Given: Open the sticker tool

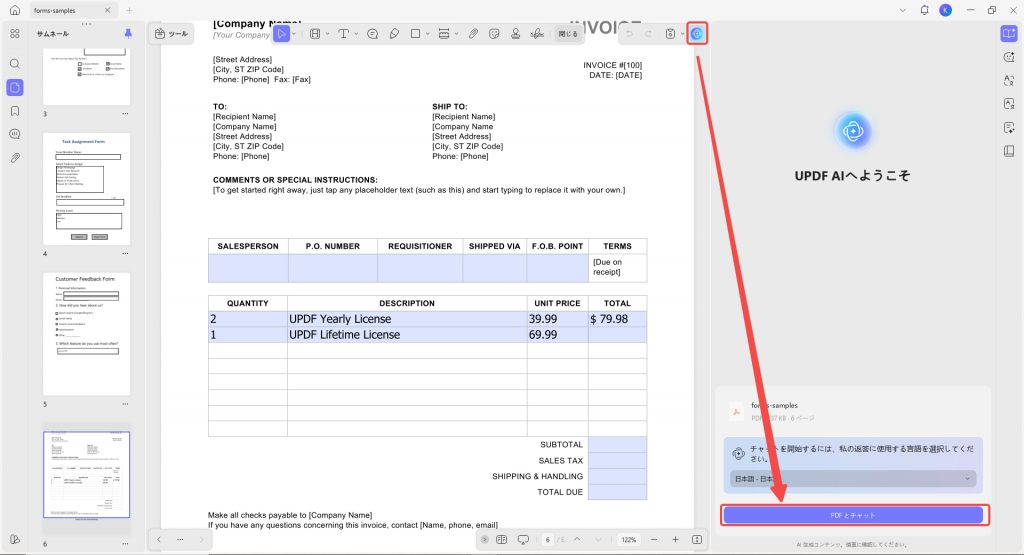Looking at the screenshot, I should (494, 34).
